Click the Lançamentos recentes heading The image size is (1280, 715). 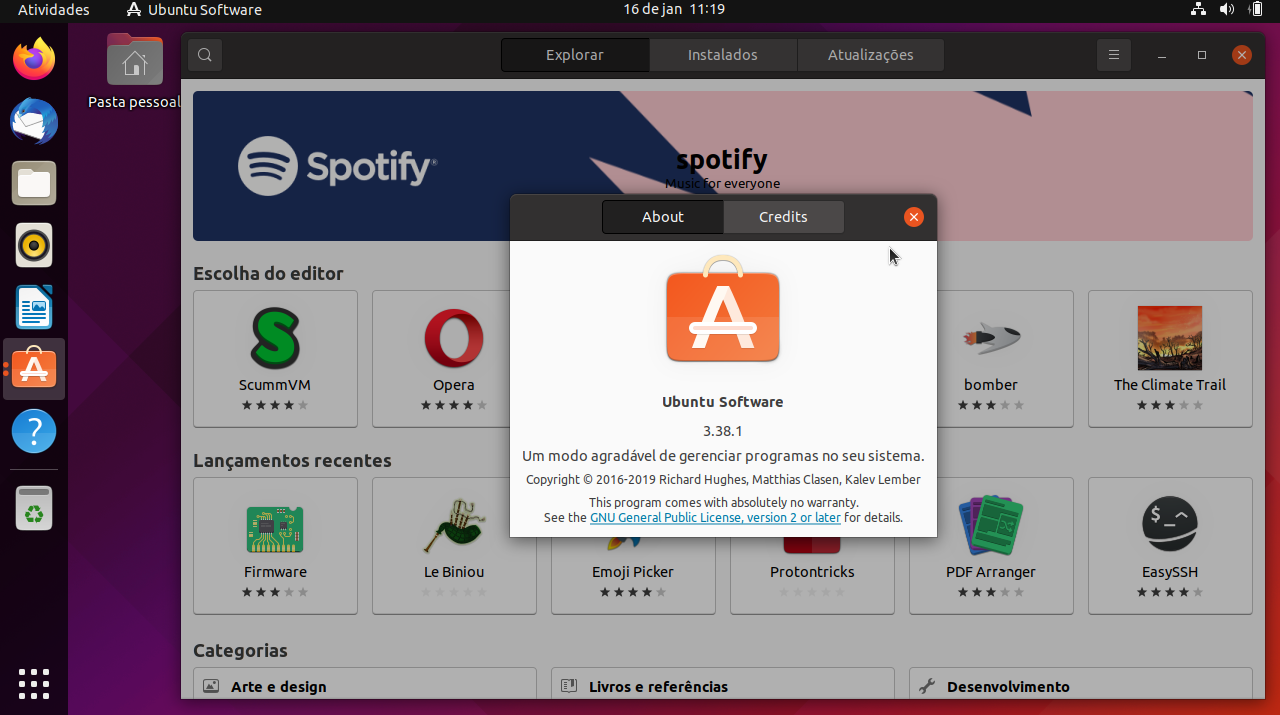[x=292, y=461]
